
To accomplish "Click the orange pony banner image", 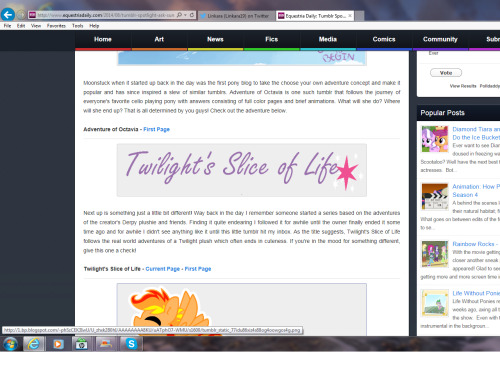I will [x=242, y=310].
